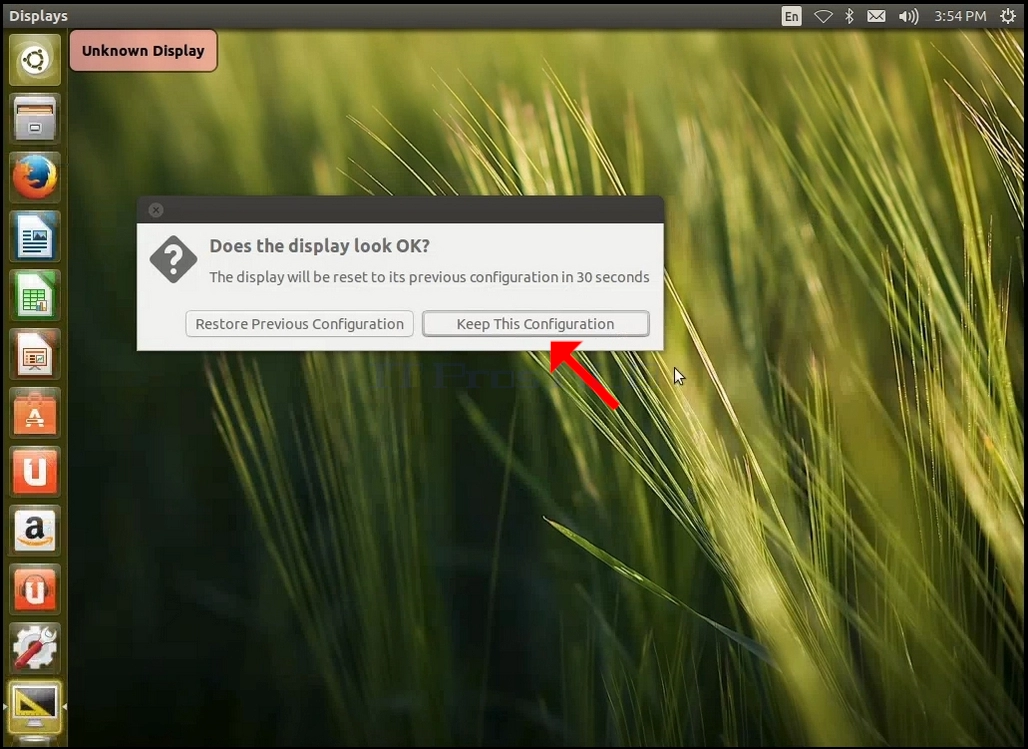Open the Files manager launcher icon
This screenshot has width=1028, height=749.
click(x=35, y=119)
